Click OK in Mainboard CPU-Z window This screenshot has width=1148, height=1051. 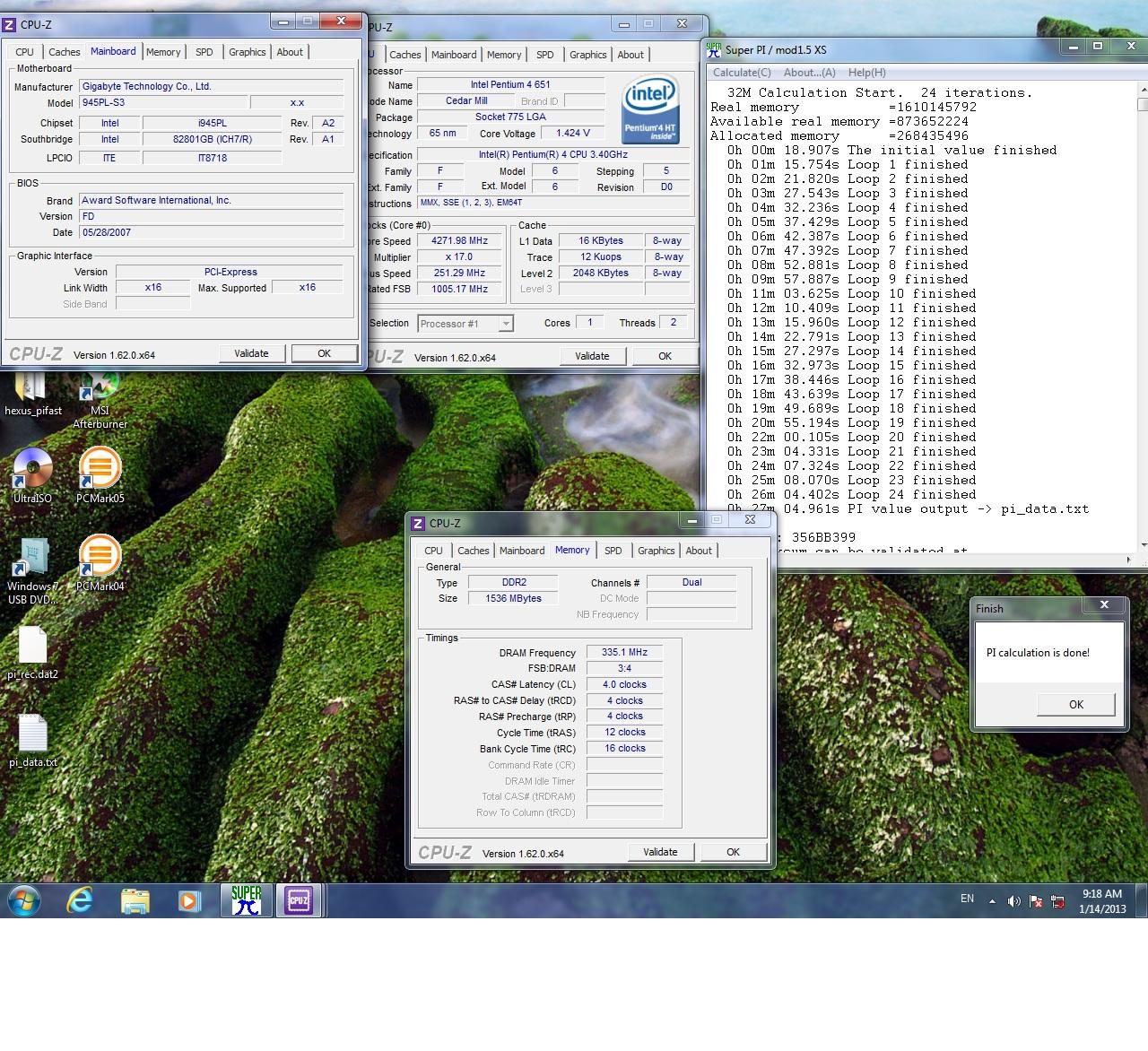[x=325, y=353]
